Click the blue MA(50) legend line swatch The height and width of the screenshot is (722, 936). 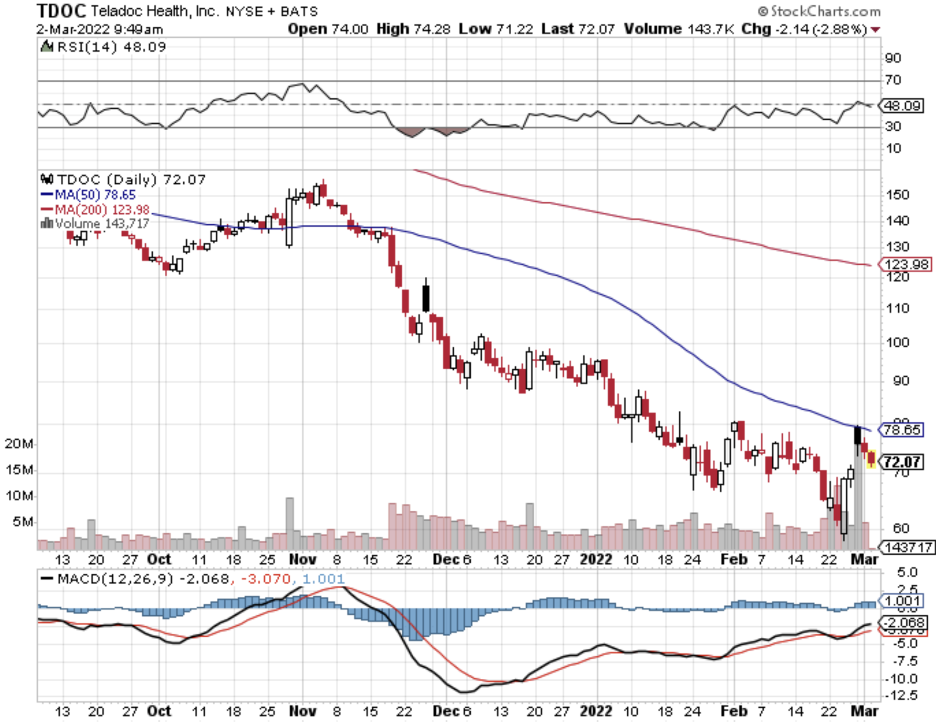point(45,194)
